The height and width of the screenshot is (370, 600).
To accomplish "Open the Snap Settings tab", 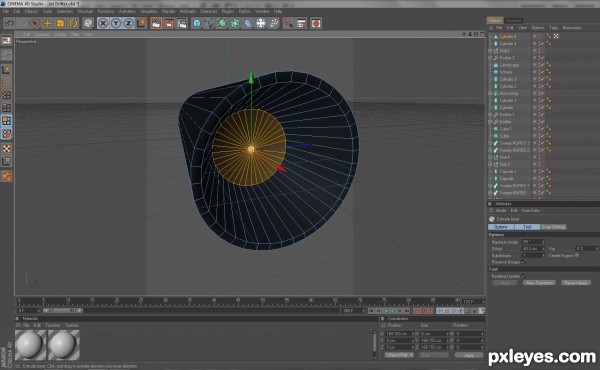I will click(553, 227).
